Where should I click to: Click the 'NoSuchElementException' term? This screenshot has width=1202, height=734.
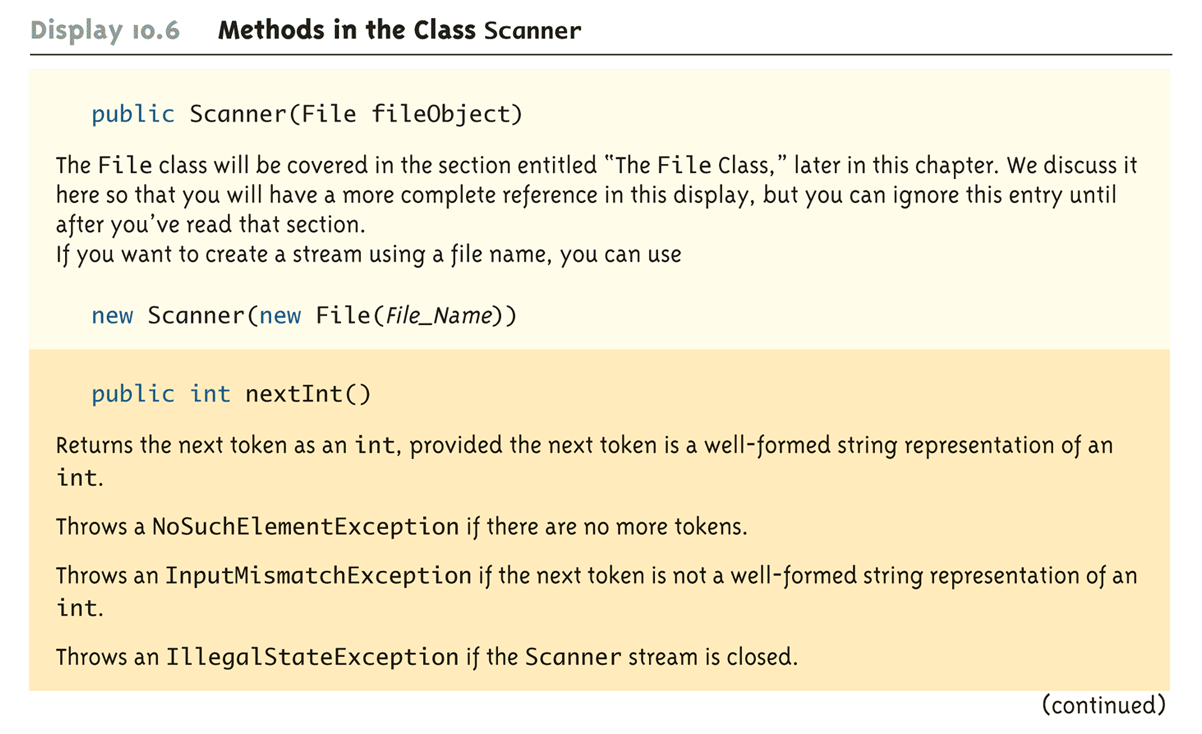pos(305,526)
